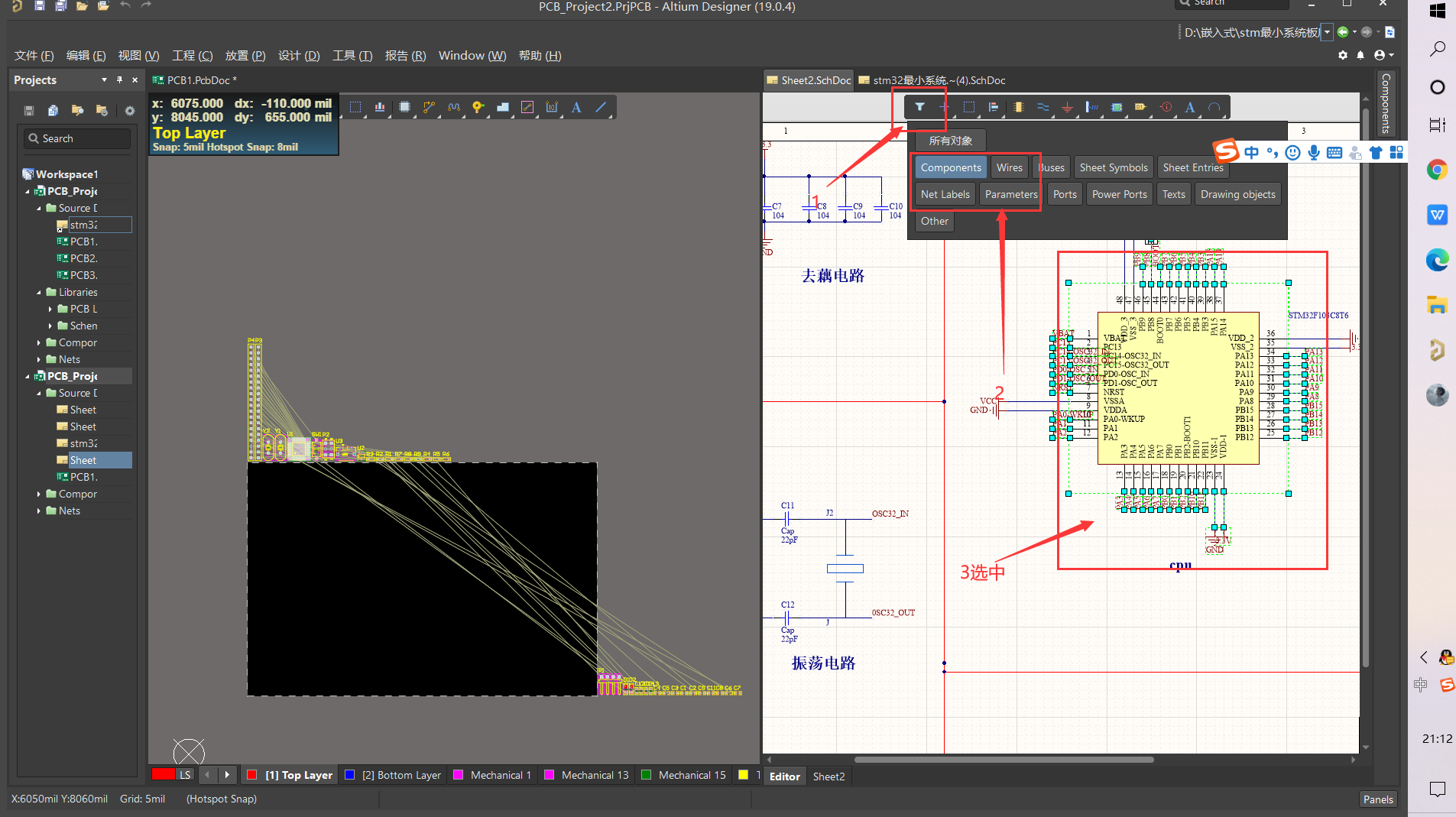Toggle the Components selection filter

click(x=951, y=167)
